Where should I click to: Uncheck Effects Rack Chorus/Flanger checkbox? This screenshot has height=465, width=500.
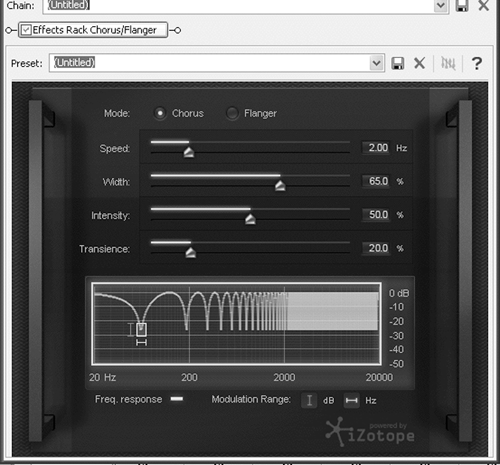pos(26,30)
